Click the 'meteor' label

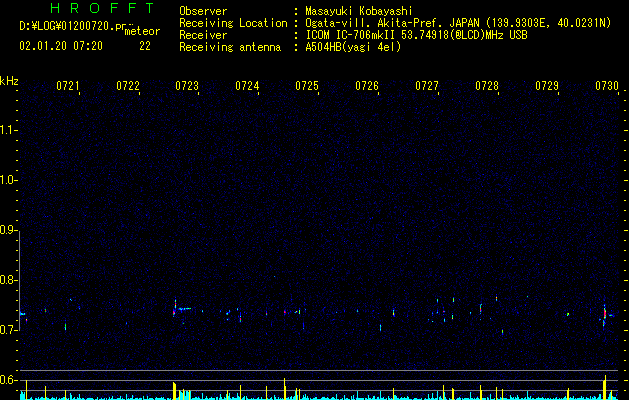coord(142,31)
